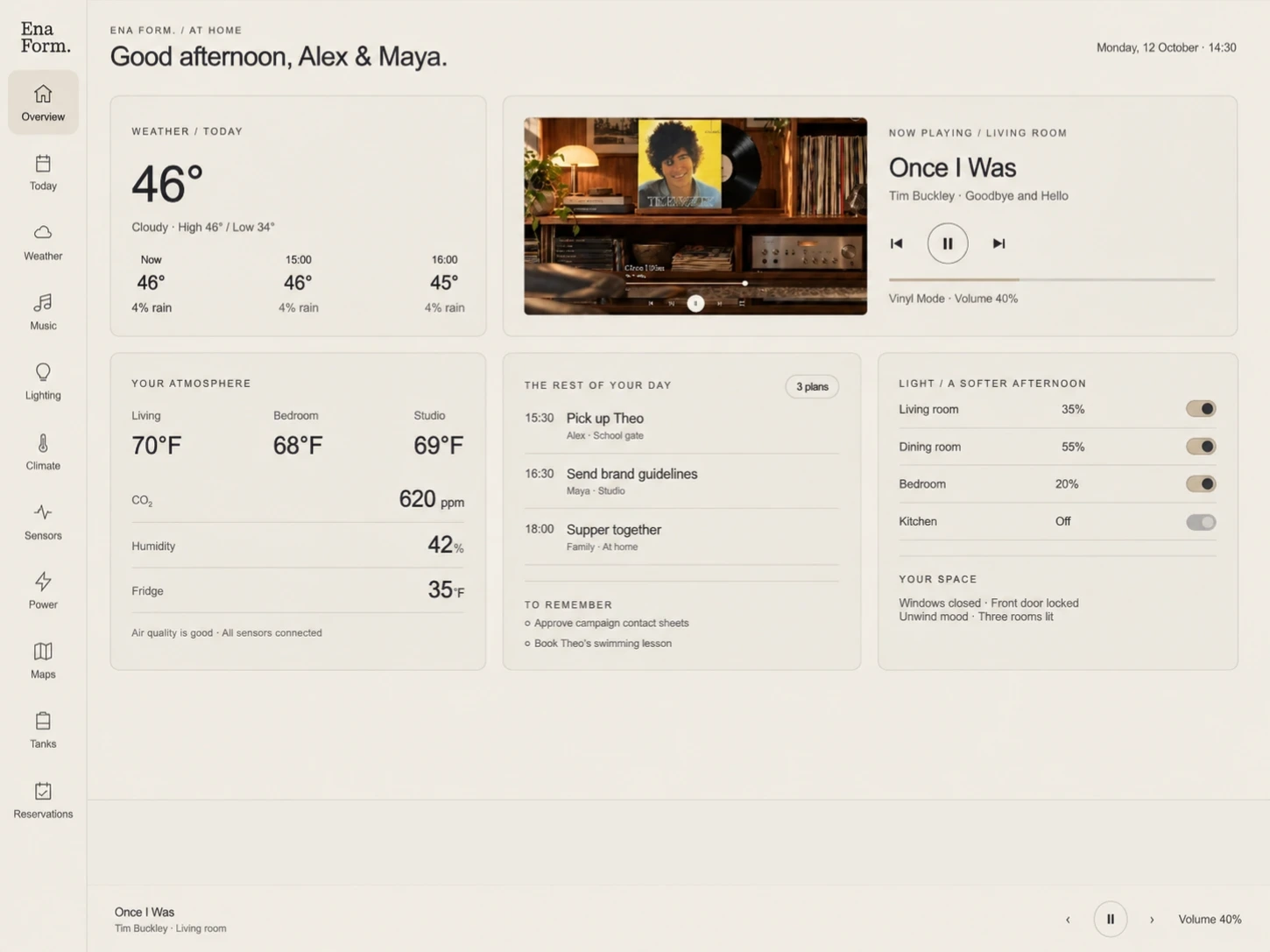Image resolution: width=1270 pixels, height=952 pixels.
Task: Click Windows closed · Front door locked status
Action: coord(989,603)
